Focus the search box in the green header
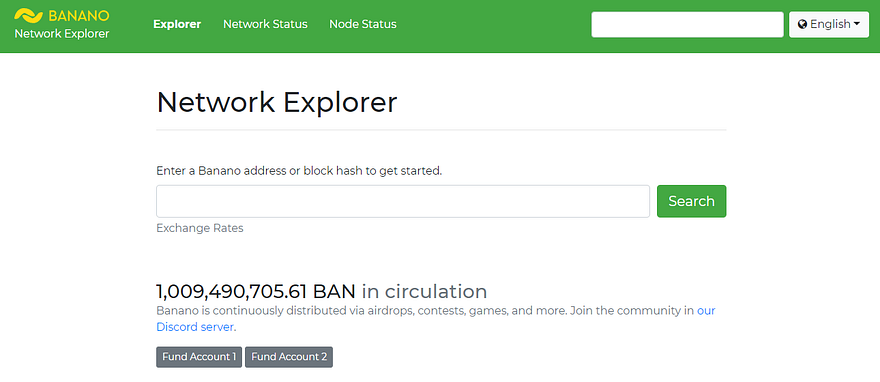 point(688,25)
